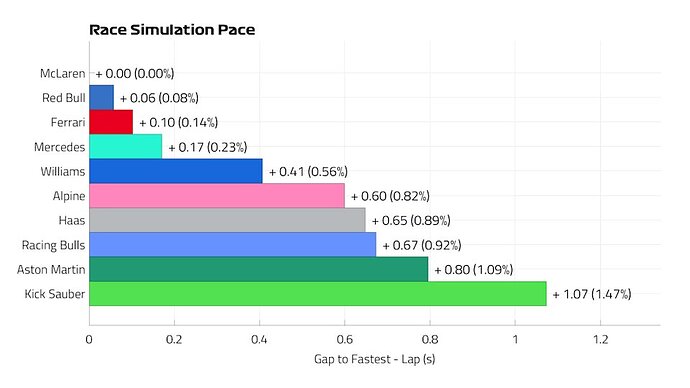Click the 1.2 x-axis tick label
The height and width of the screenshot is (388, 690).
click(x=600, y=339)
